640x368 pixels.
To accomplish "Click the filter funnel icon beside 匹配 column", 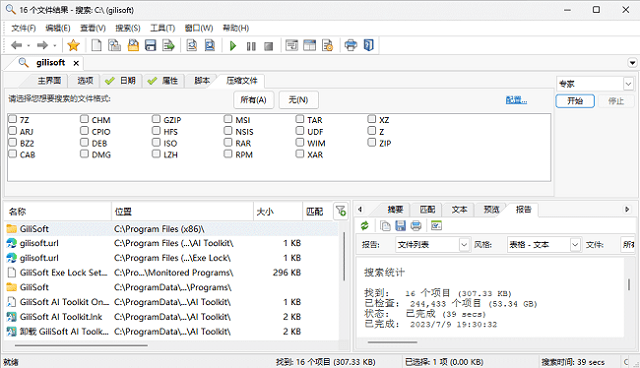I will (341, 211).
